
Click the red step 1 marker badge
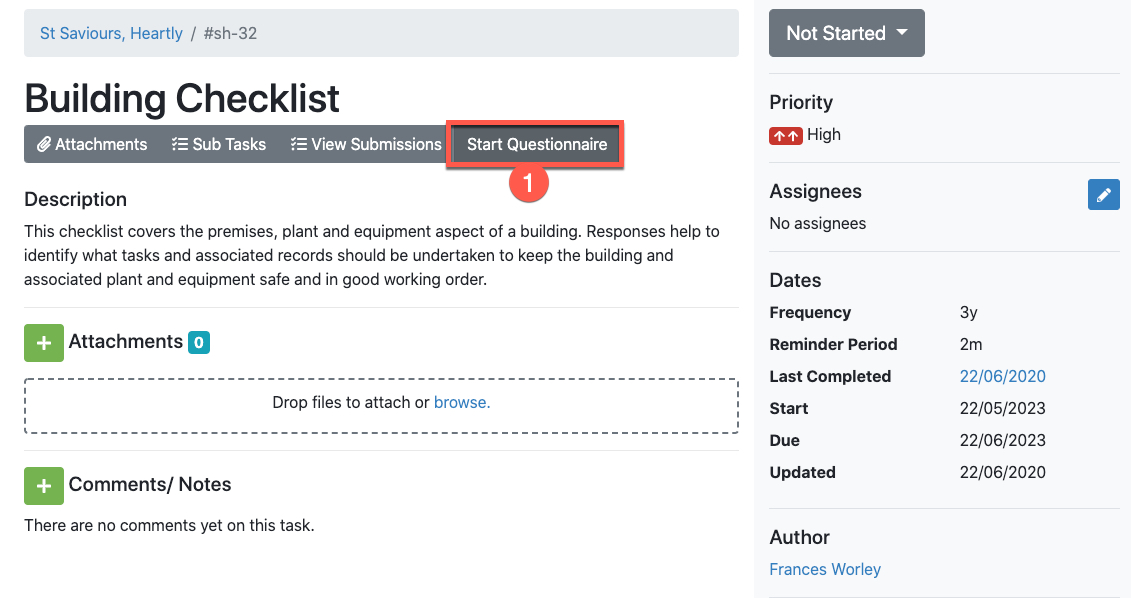[529, 183]
